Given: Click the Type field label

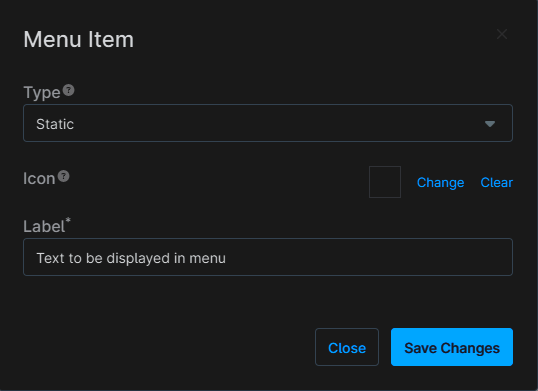Looking at the screenshot, I should coord(42,93).
